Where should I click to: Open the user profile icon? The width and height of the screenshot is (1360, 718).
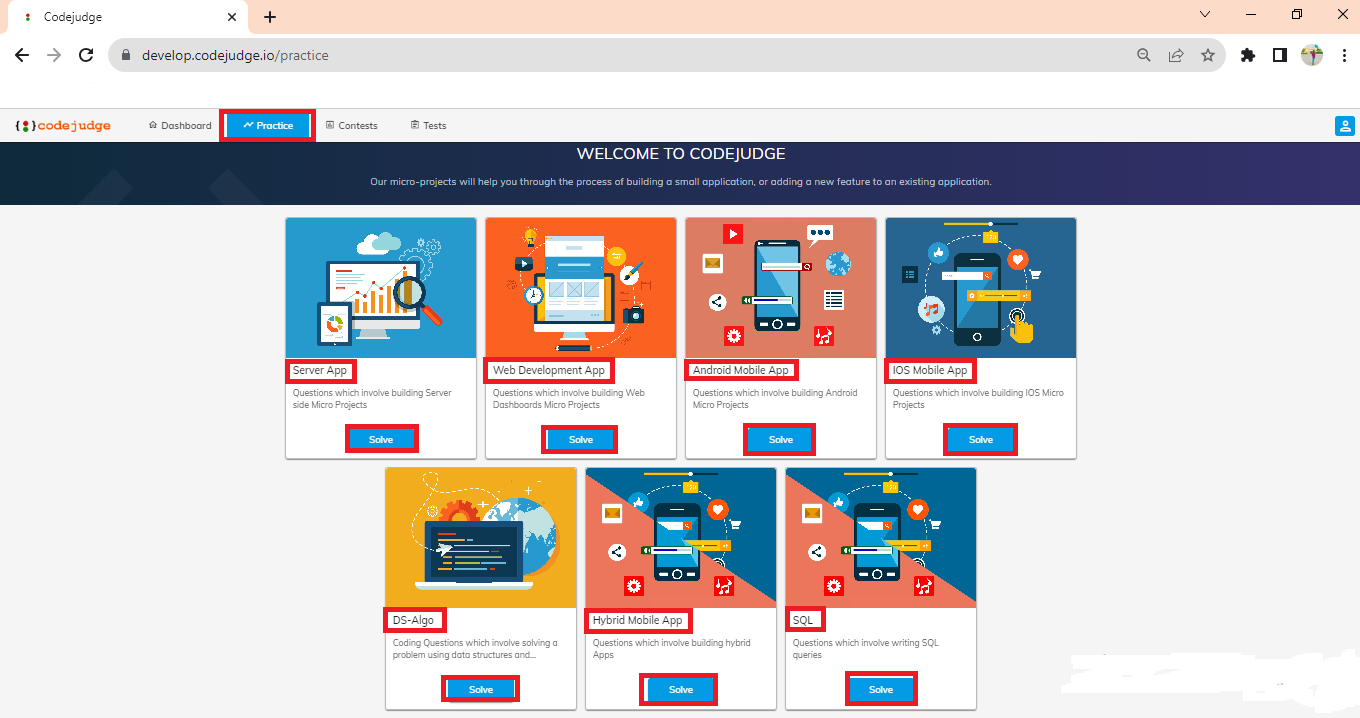[x=1344, y=126]
